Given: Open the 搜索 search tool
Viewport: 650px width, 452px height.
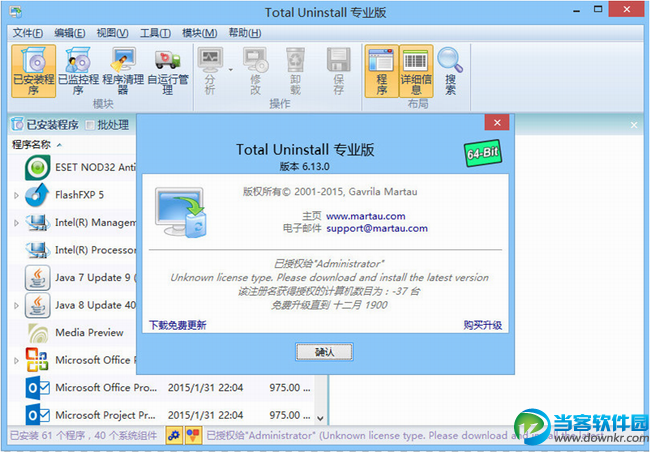Looking at the screenshot, I should click(450, 71).
